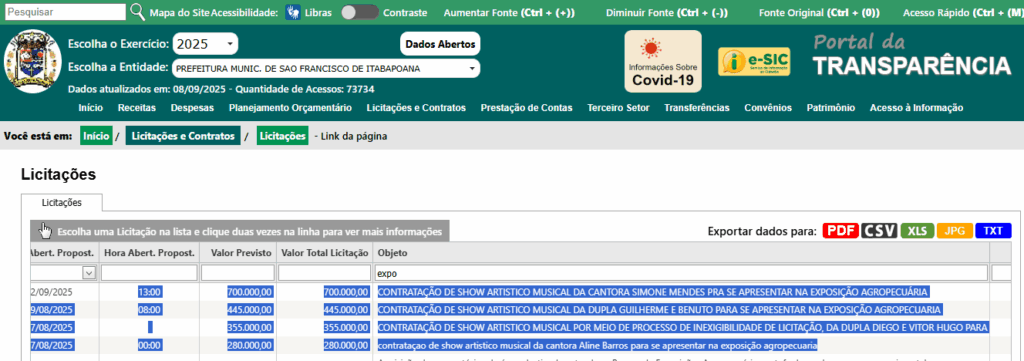Export data as PDF
Image resolution: width=1024 pixels, height=361 pixels.
point(840,230)
